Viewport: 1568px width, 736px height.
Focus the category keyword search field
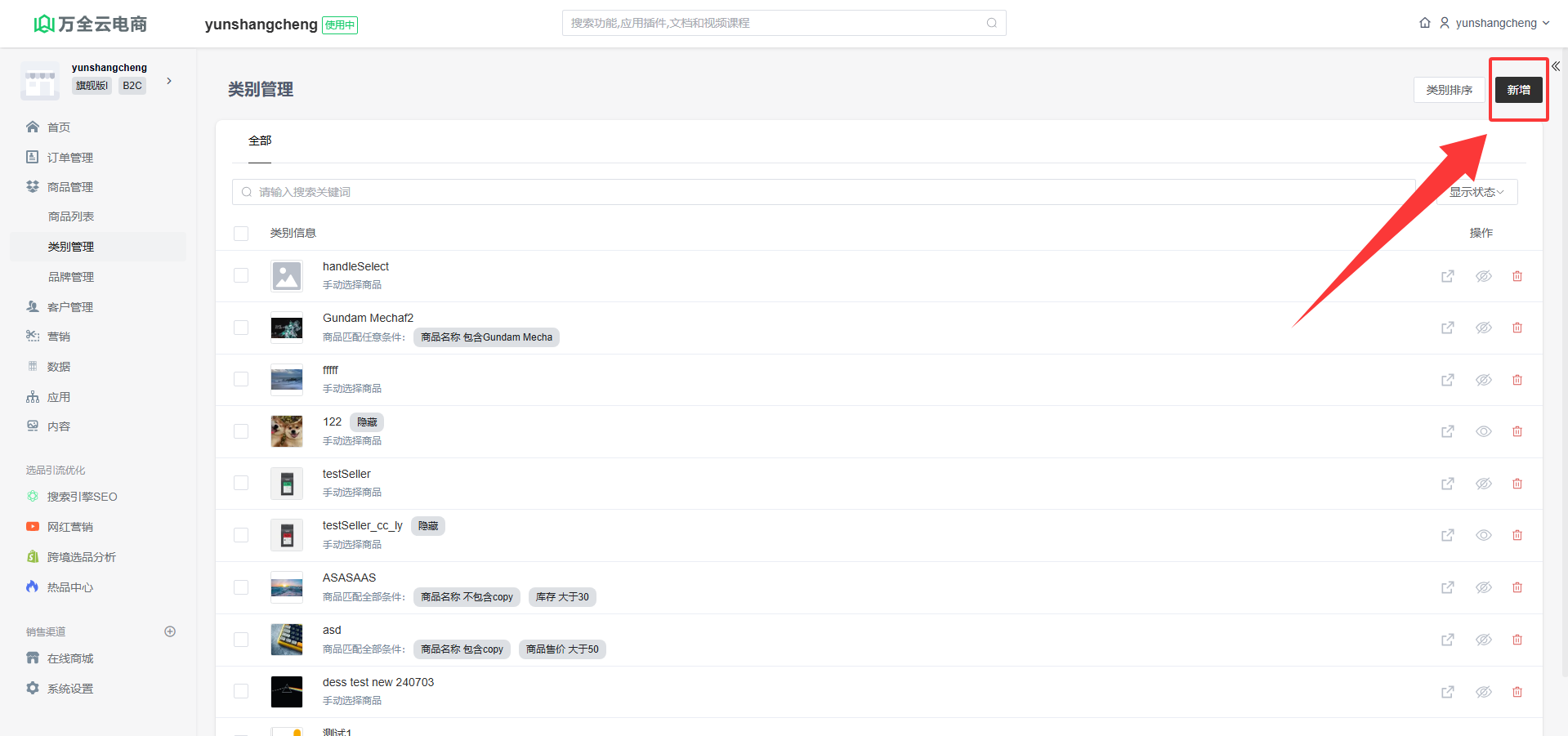[x=817, y=192]
